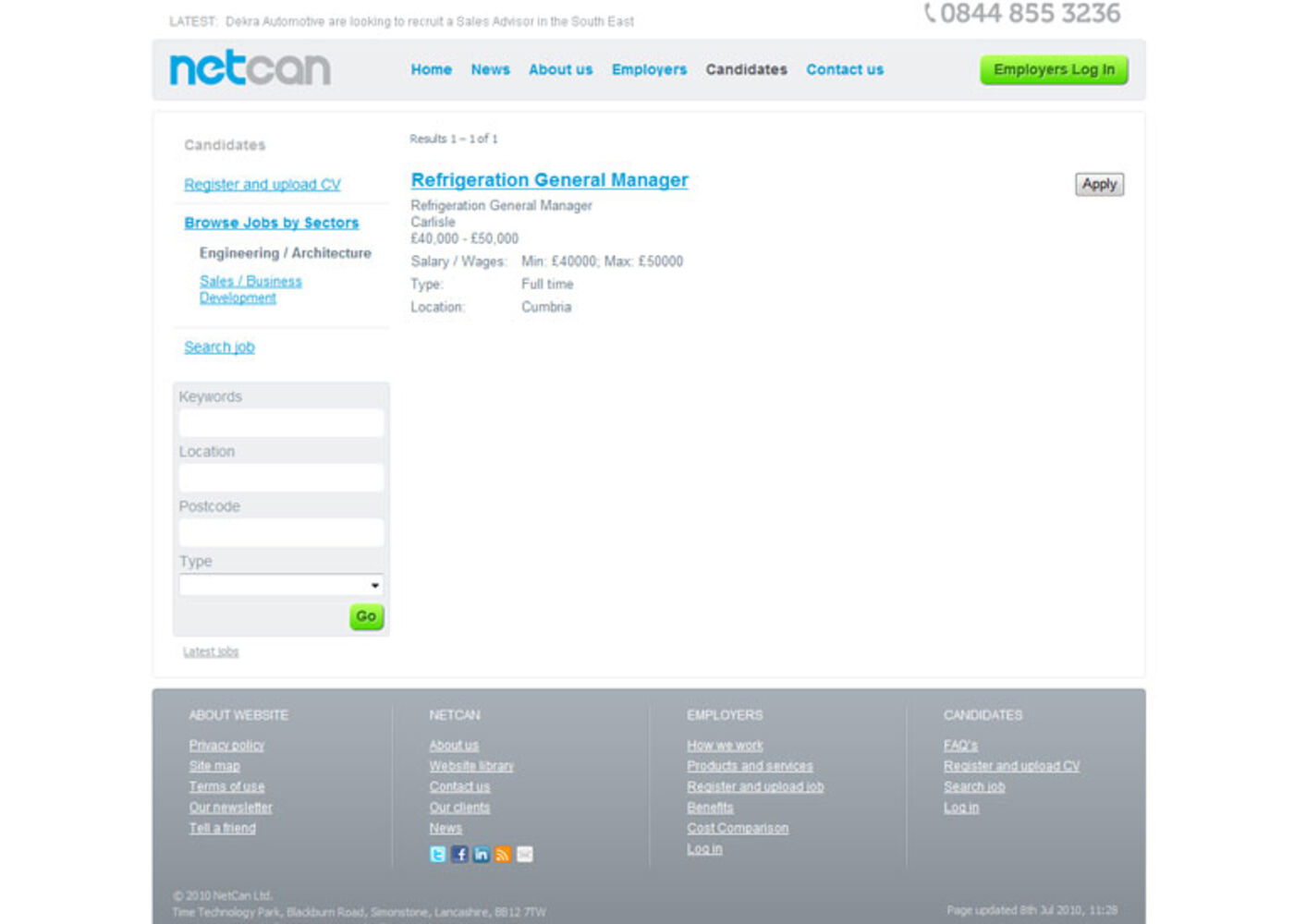Open the Refrigeration General Manager job title
Image resolution: width=1294 pixels, height=924 pixels.
pyautogui.click(x=549, y=180)
